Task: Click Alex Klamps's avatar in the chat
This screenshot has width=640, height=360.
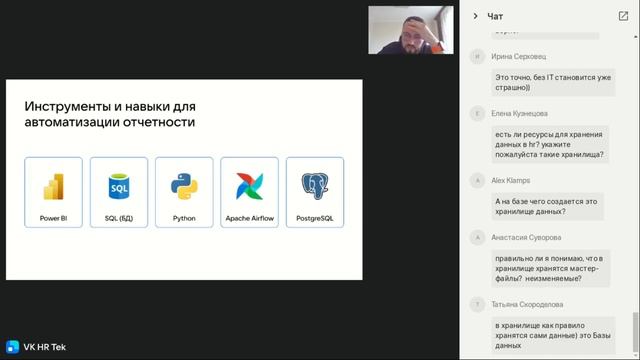Action: [477, 180]
